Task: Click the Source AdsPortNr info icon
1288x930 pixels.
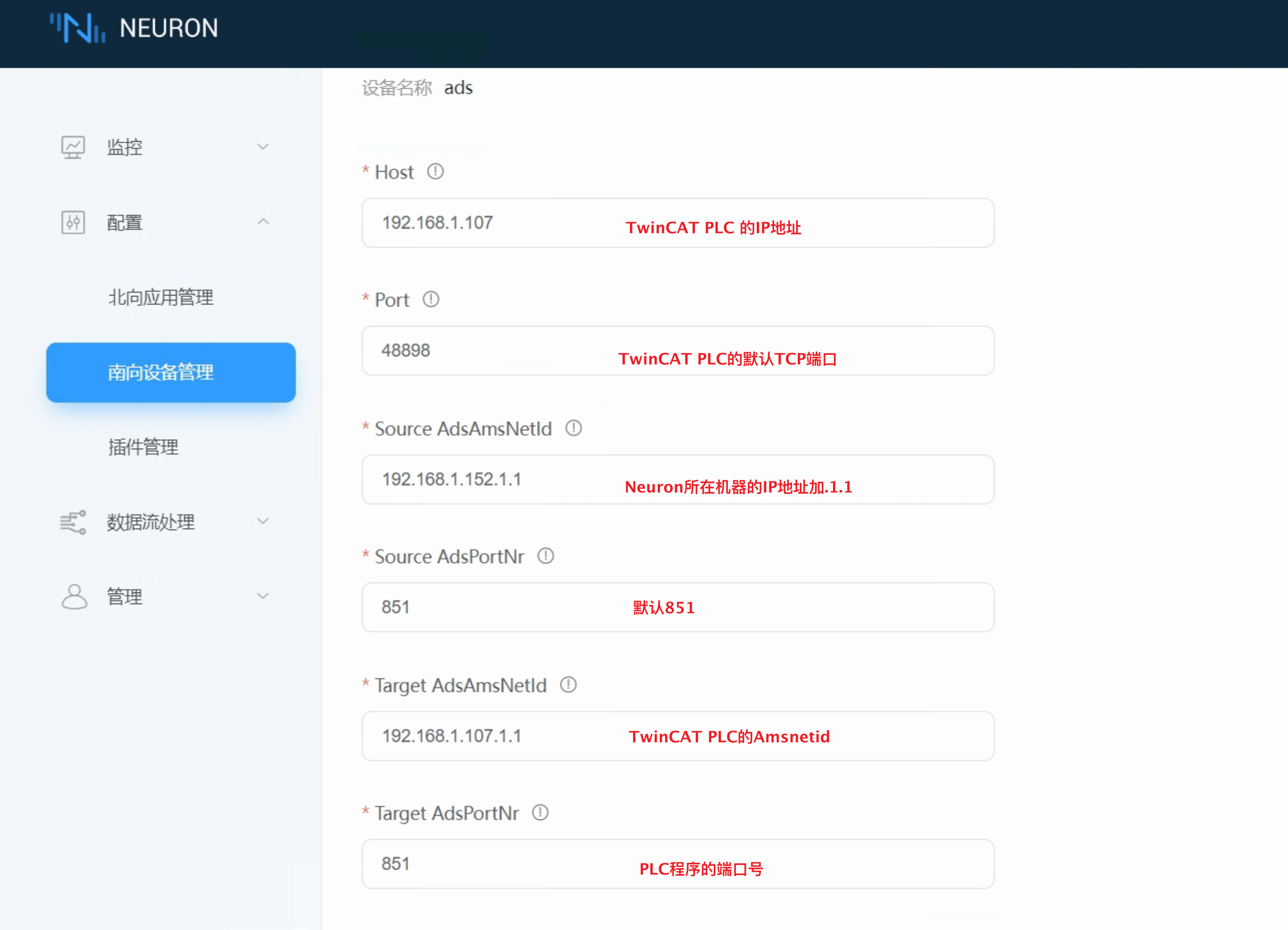Action: (x=545, y=556)
